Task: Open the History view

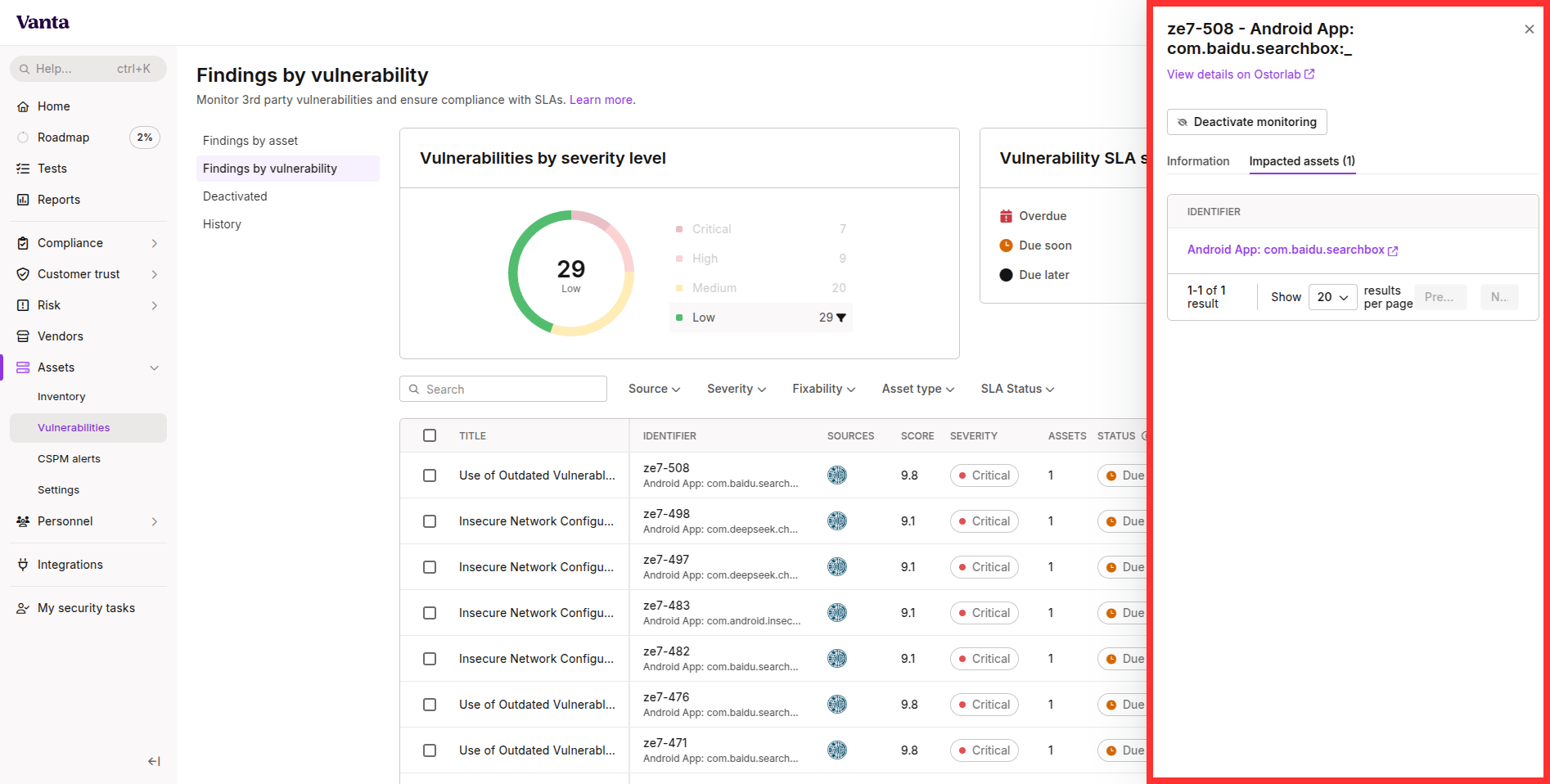Action: pos(222,224)
